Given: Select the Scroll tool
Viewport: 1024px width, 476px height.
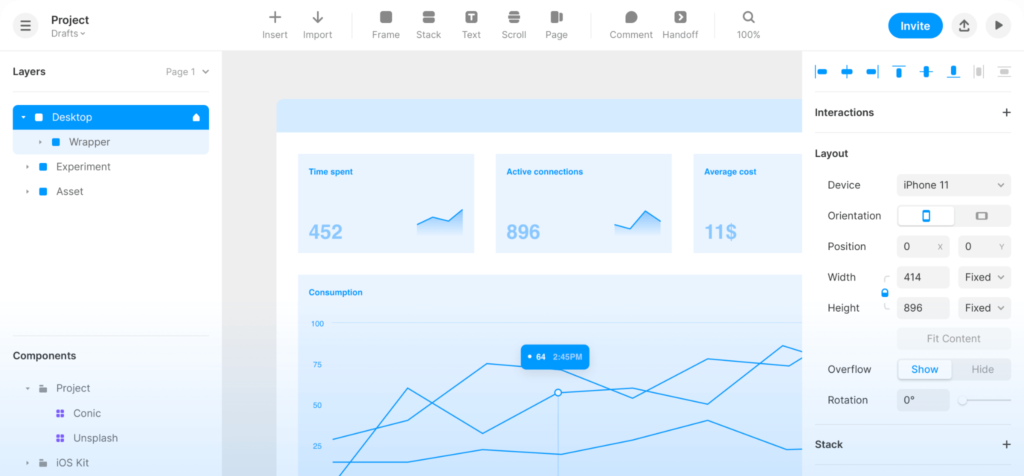Looking at the screenshot, I should point(514,25).
